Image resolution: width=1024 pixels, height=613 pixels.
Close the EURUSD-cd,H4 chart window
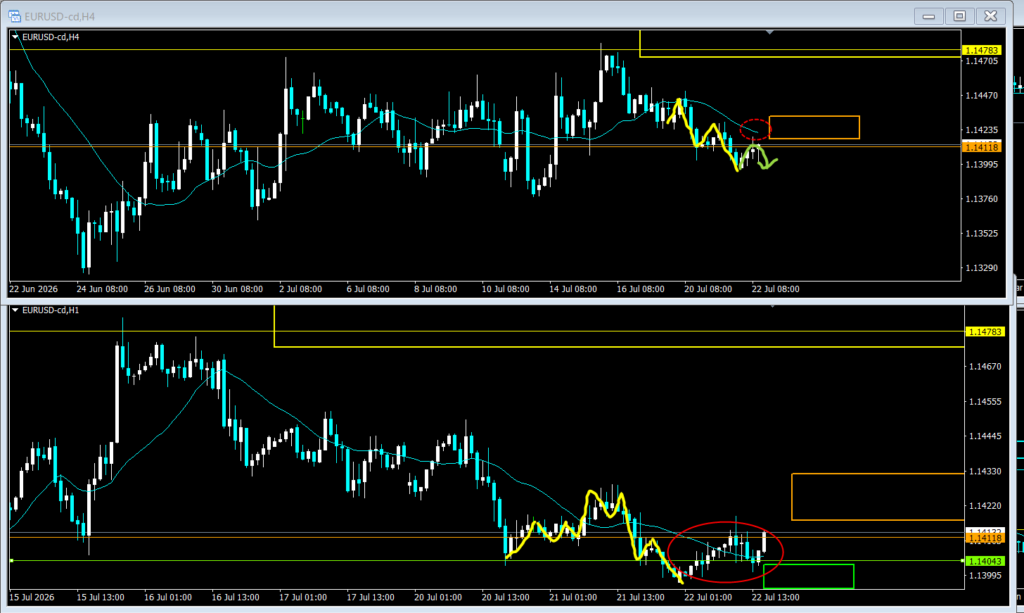coord(991,16)
